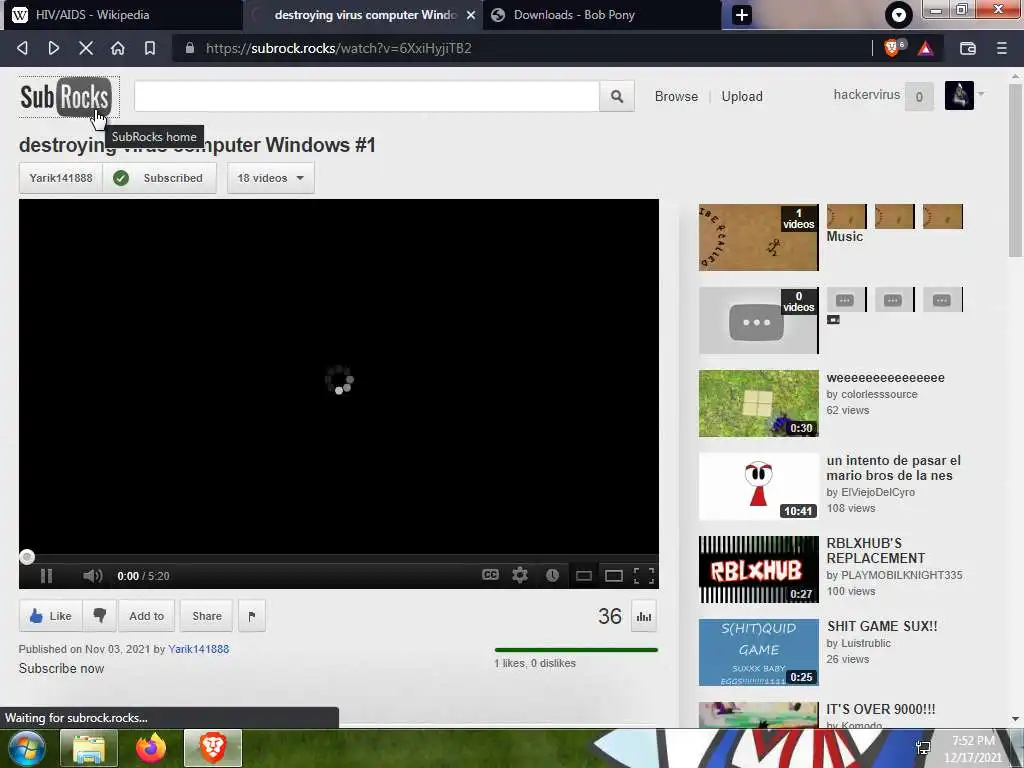Go back with the browser back arrow
The image size is (1024, 768).
tap(22, 48)
